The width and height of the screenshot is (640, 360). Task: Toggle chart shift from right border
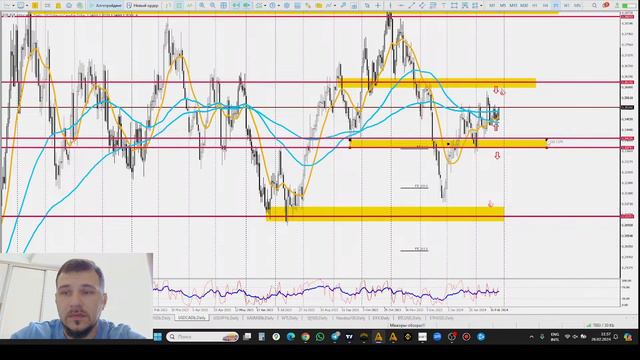247,6
